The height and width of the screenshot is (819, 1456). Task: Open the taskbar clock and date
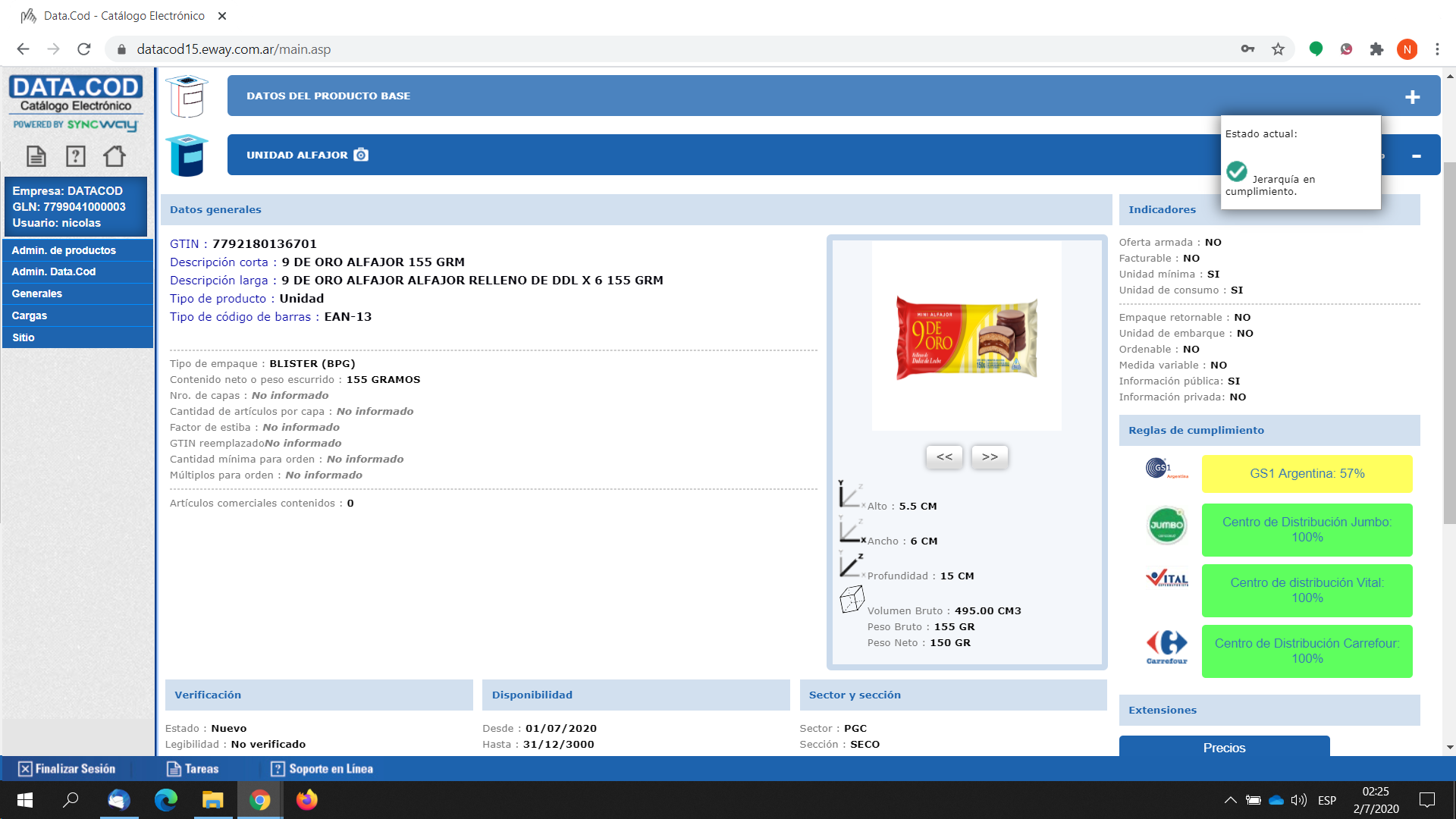(1376, 800)
